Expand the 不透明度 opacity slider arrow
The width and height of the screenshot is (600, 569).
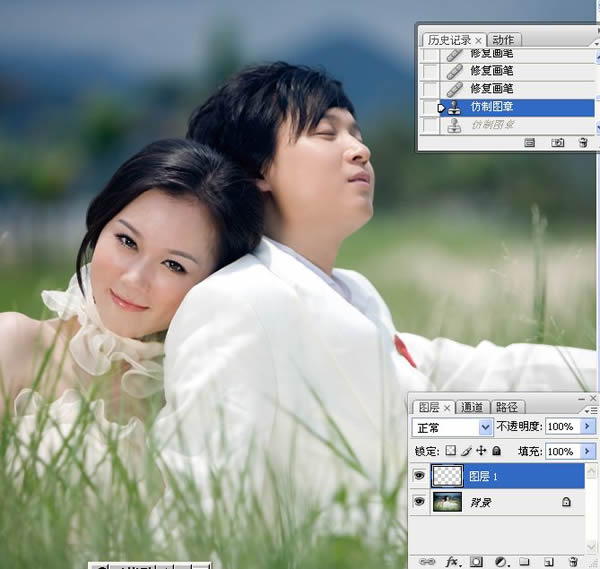pos(589,426)
